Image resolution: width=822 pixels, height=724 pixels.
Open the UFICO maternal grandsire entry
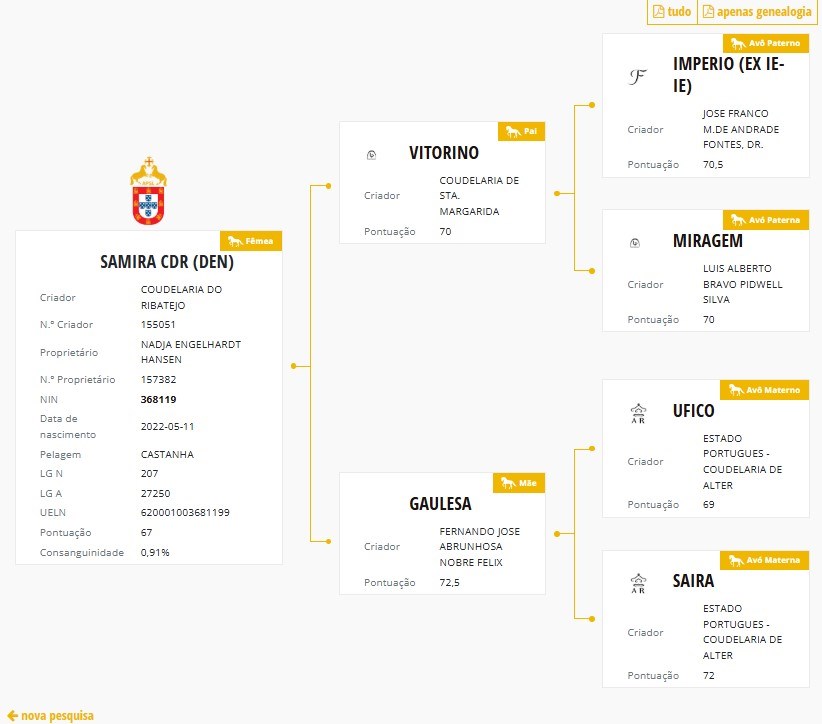[693, 410]
